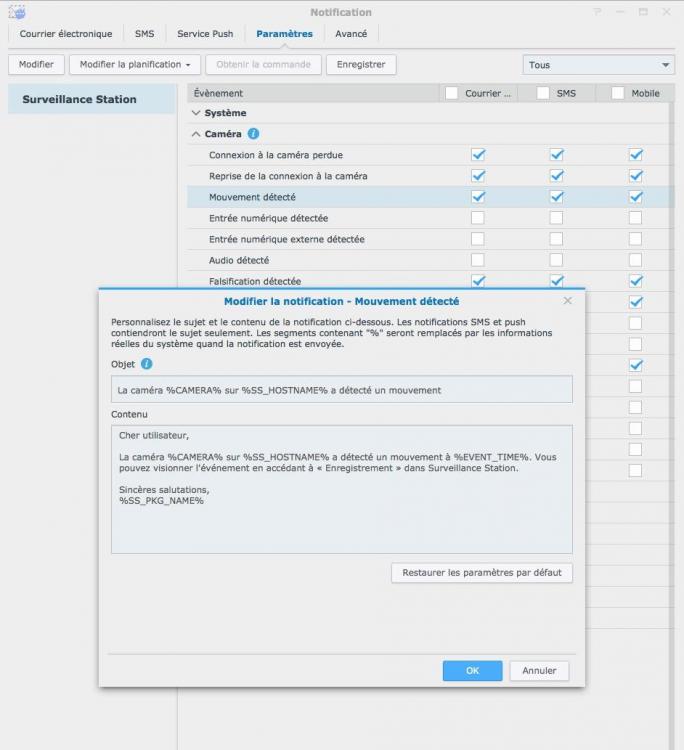Image resolution: width=684 pixels, height=750 pixels.
Task: Click the info icon beside Objet label
Action: (x=146, y=364)
